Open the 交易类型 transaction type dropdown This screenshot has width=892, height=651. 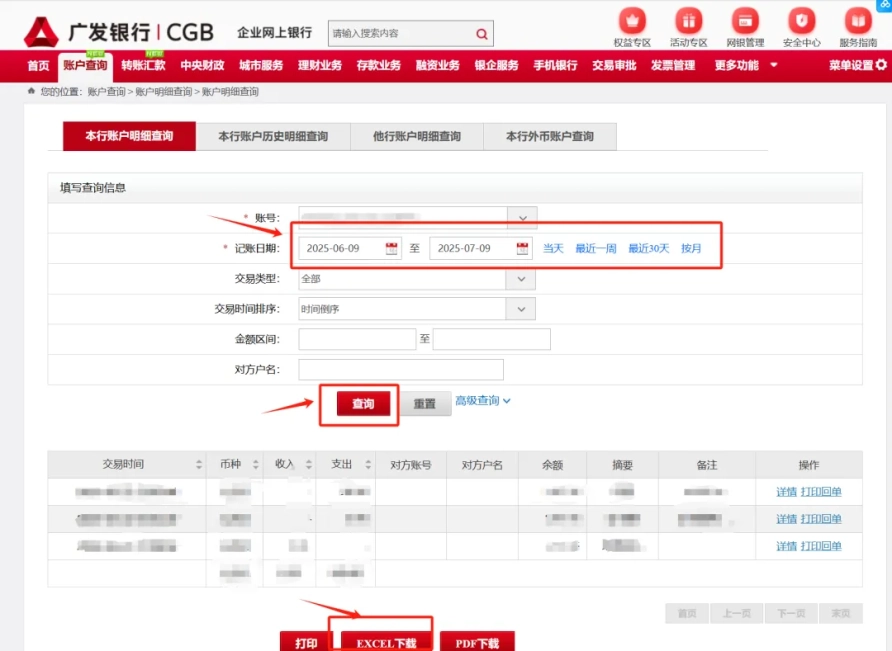[522, 278]
